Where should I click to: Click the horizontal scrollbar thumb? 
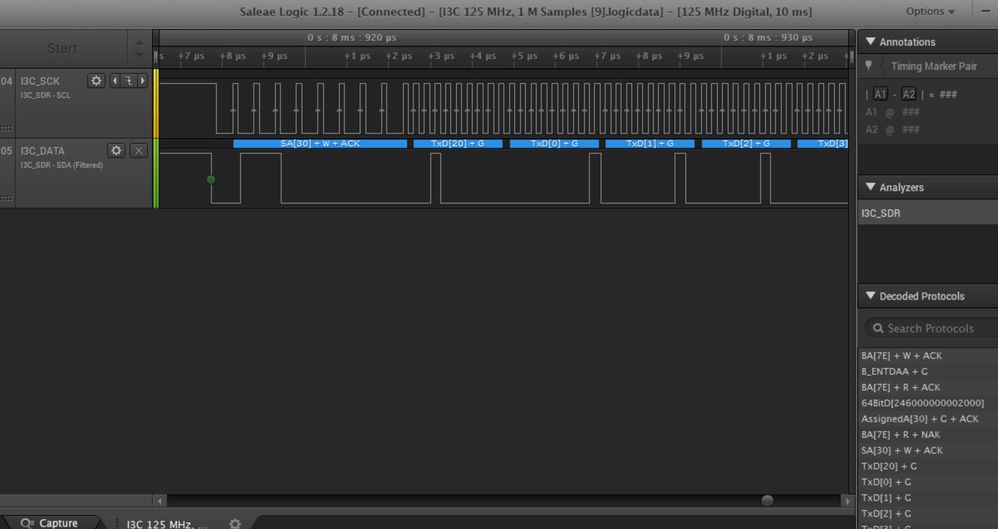click(x=768, y=500)
